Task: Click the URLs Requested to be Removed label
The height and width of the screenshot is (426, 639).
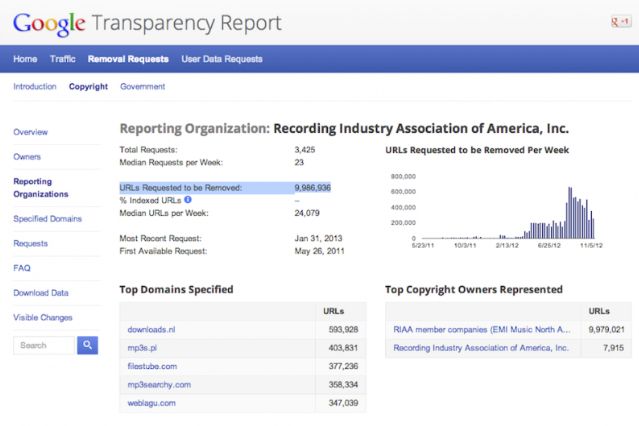Action: (x=181, y=188)
